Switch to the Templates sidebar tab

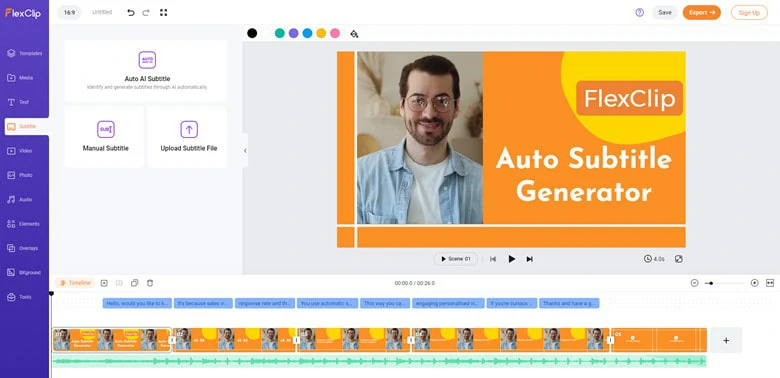(24, 53)
